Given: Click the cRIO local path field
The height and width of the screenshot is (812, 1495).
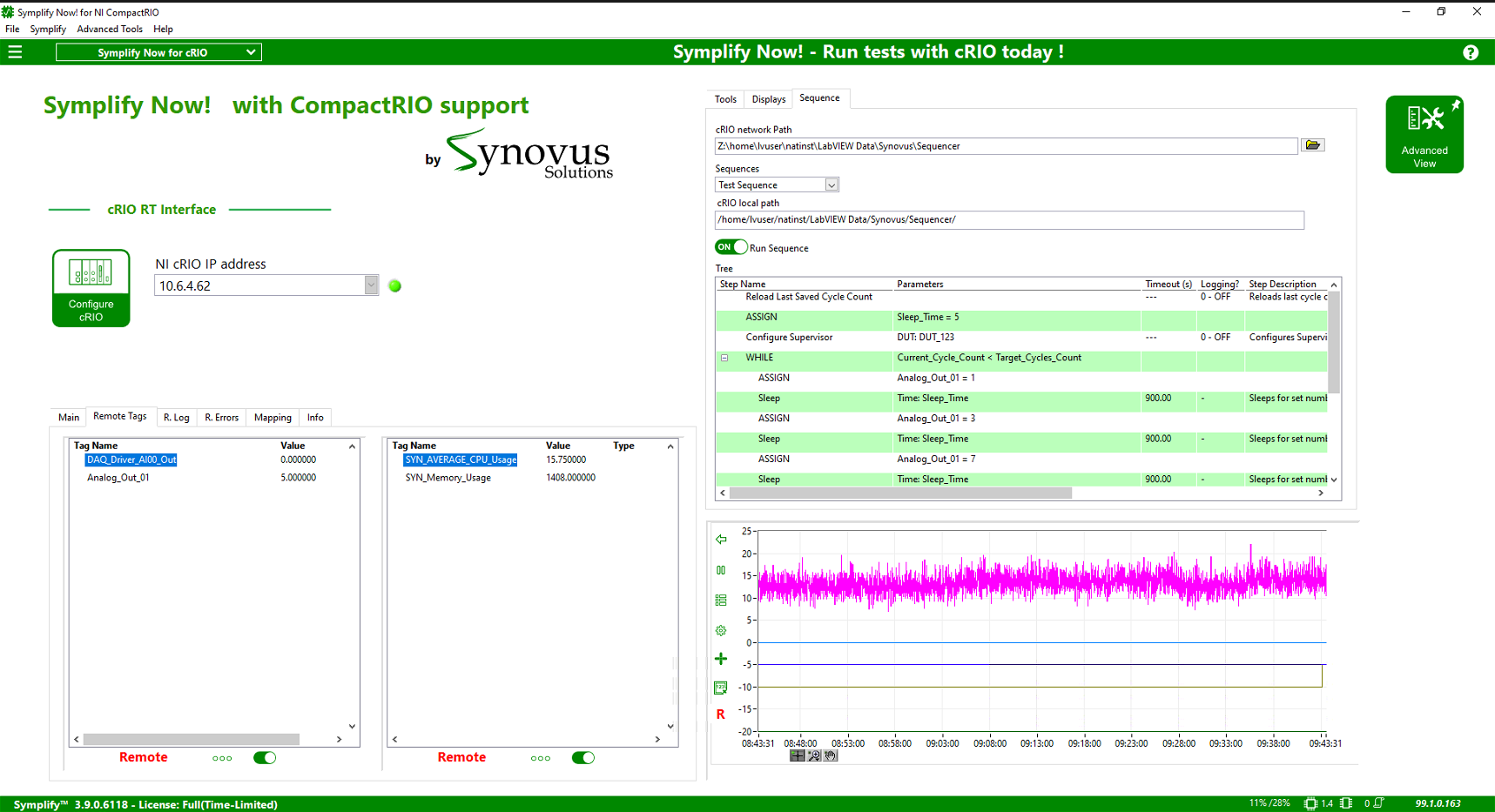Looking at the screenshot, I should point(1008,220).
